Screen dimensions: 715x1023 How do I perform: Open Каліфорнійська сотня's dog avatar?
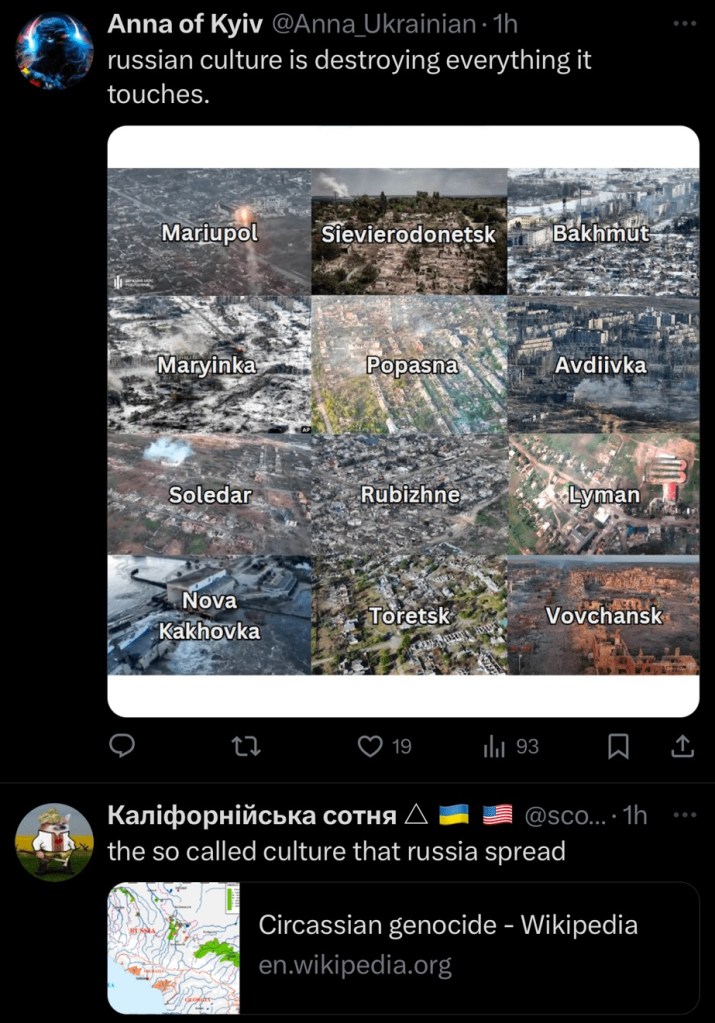coord(54,842)
